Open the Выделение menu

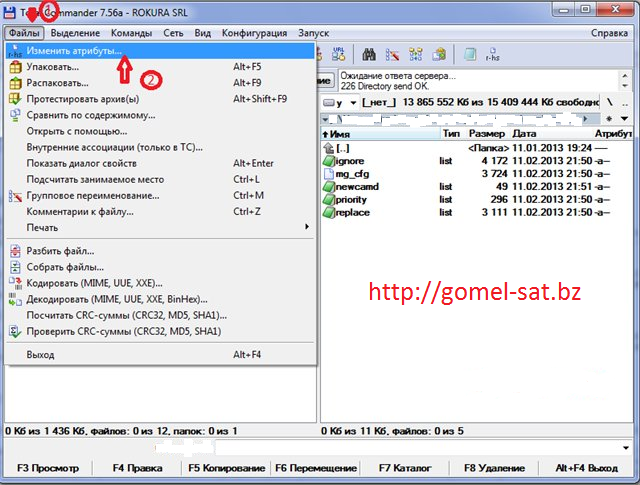(x=75, y=33)
